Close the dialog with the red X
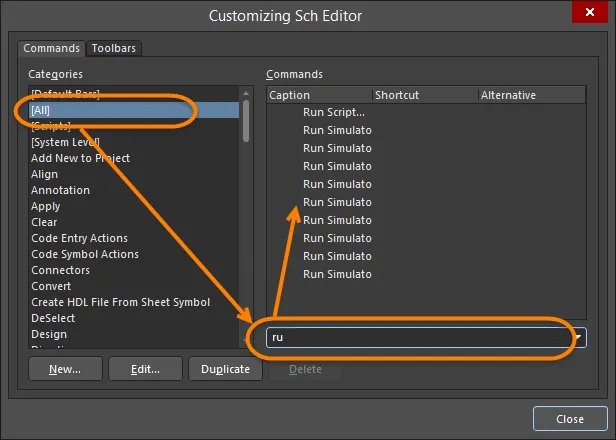This screenshot has height=440, width=616. pos(590,12)
